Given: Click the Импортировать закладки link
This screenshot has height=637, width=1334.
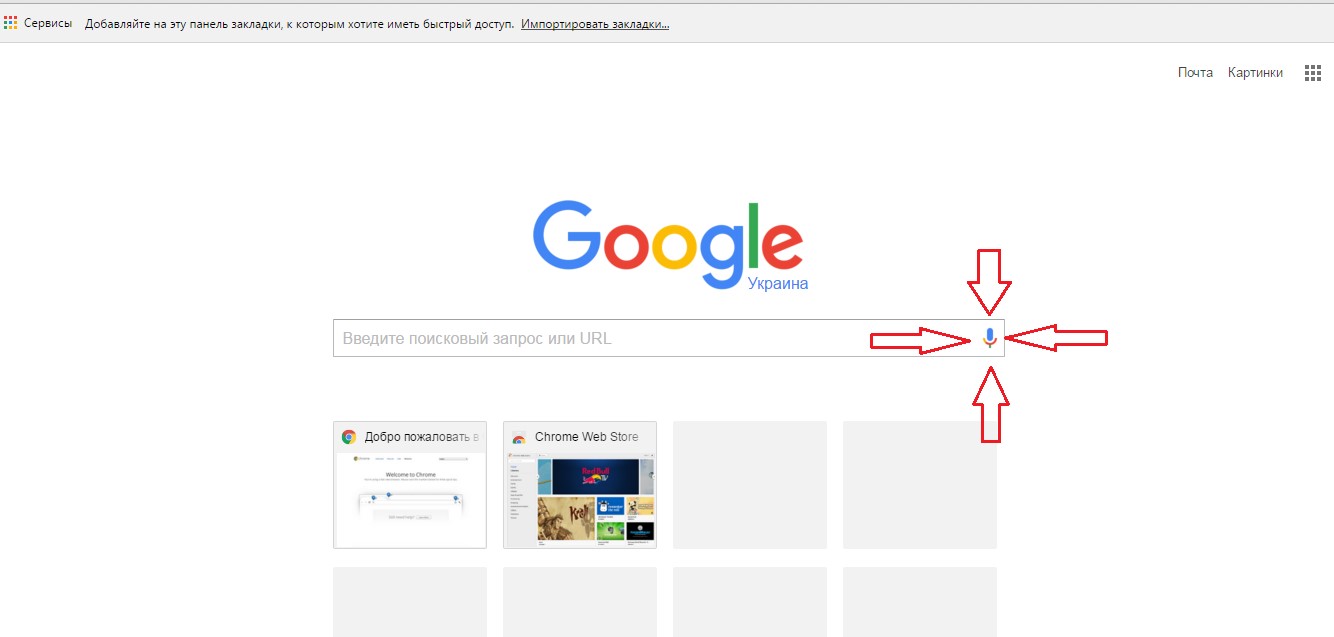Looking at the screenshot, I should (595, 23).
